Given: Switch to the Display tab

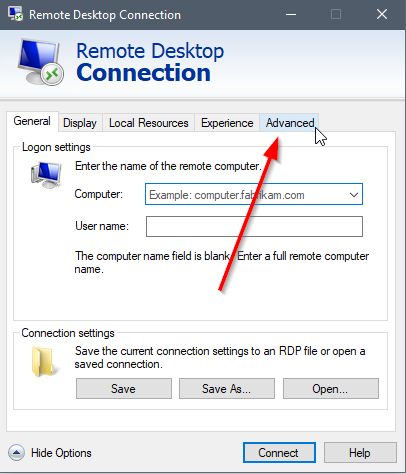Looking at the screenshot, I should [80, 123].
